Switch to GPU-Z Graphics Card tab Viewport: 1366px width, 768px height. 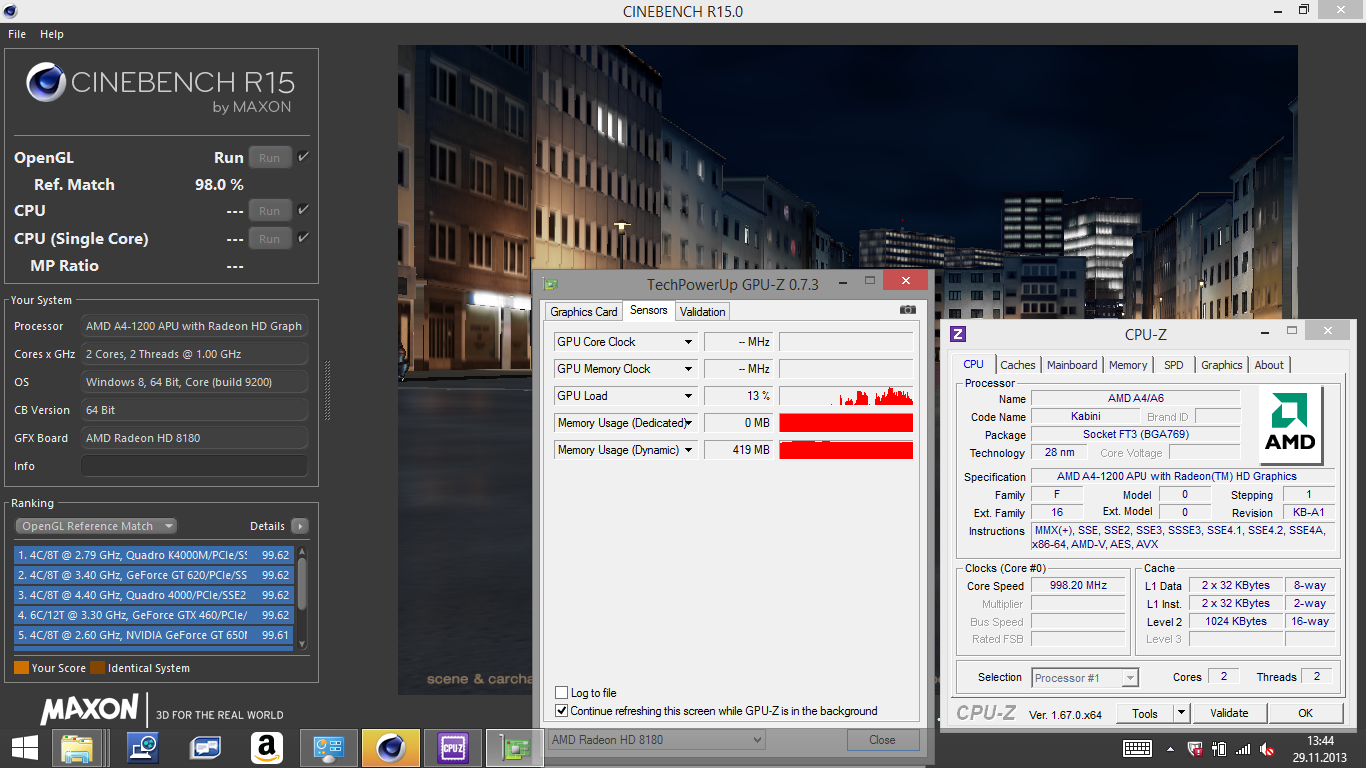584,312
